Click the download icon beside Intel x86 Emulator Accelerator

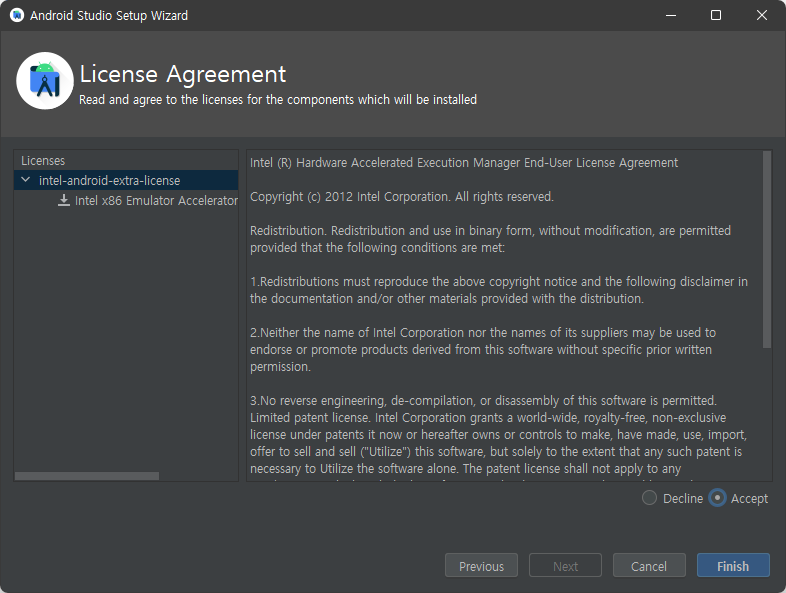[64, 201]
